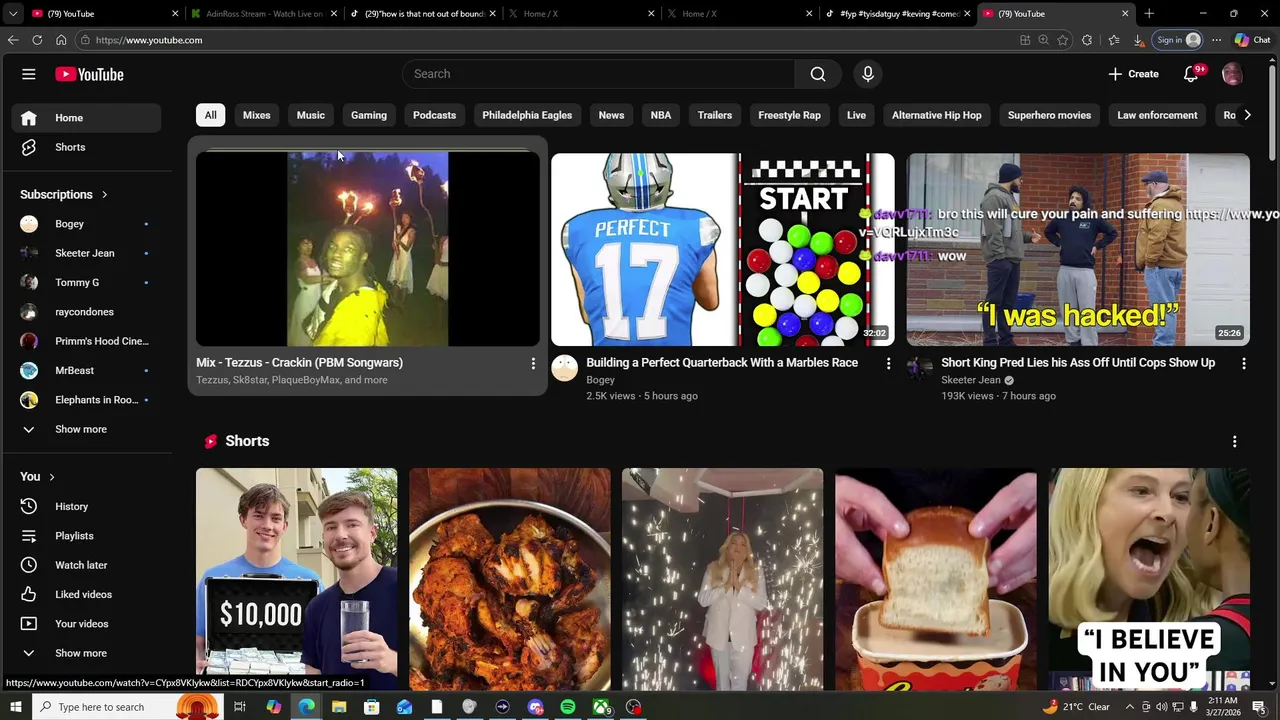Screen dimensions: 1280x720
Task: Open the Windows Start menu
Action: pos(15,707)
